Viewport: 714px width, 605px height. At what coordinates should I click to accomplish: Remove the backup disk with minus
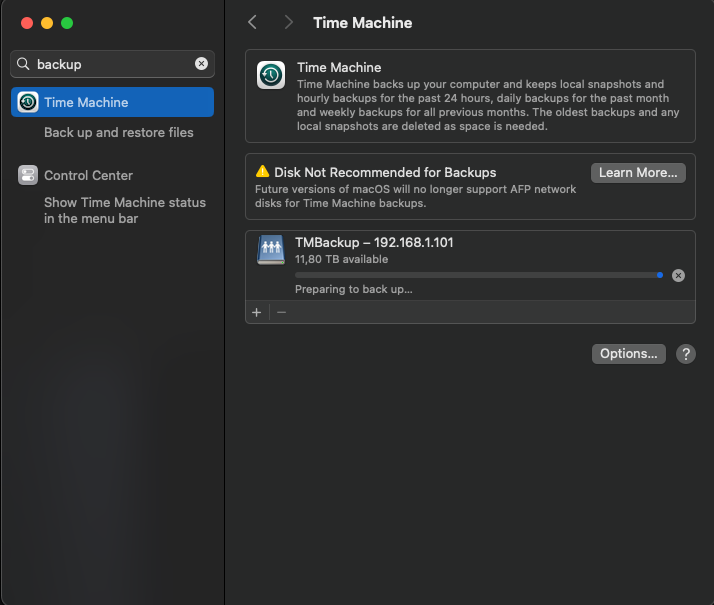281,312
